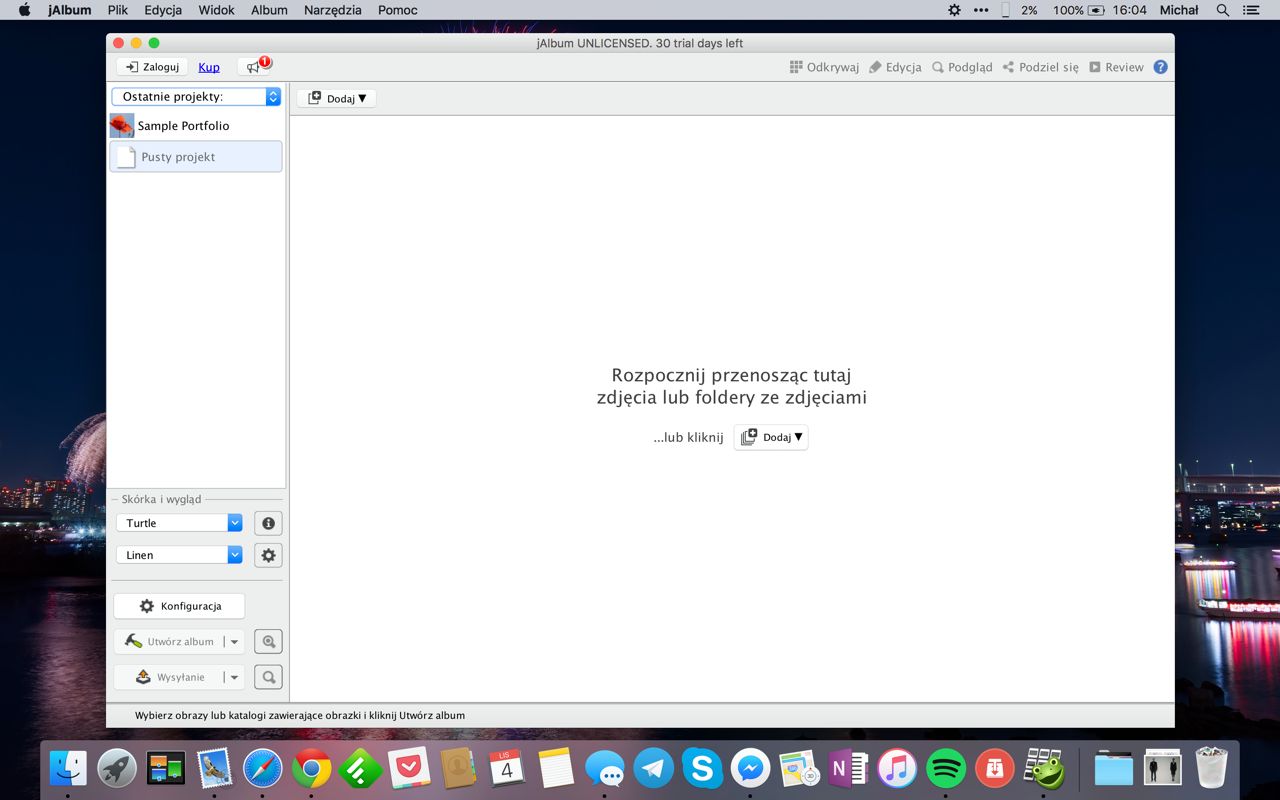
Task: Open Feedly from the dock
Action: [360, 768]
